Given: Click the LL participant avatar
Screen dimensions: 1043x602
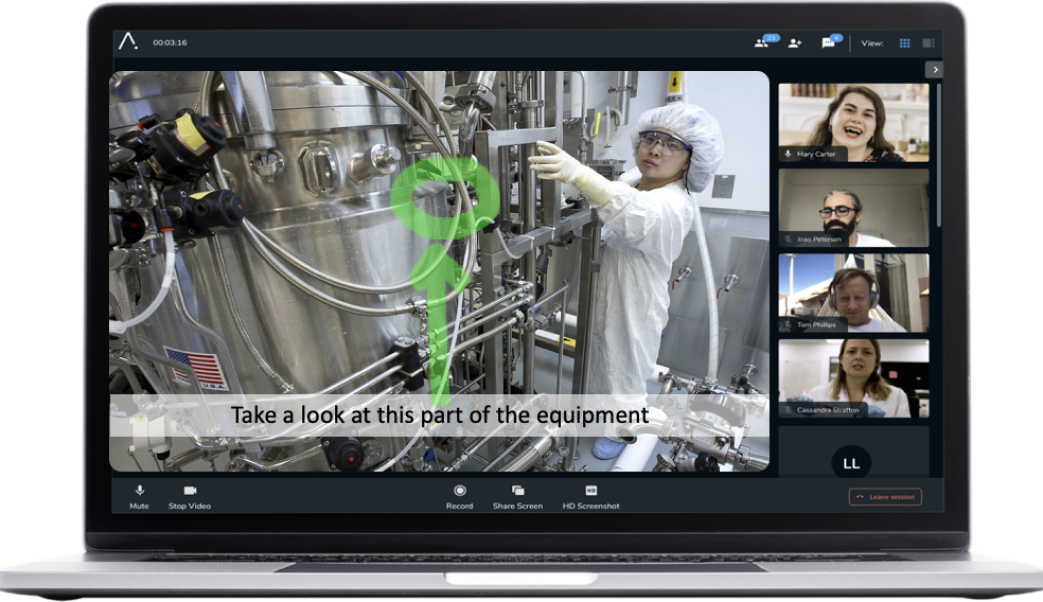Looking at the screenshot, I should pos(850,462).
